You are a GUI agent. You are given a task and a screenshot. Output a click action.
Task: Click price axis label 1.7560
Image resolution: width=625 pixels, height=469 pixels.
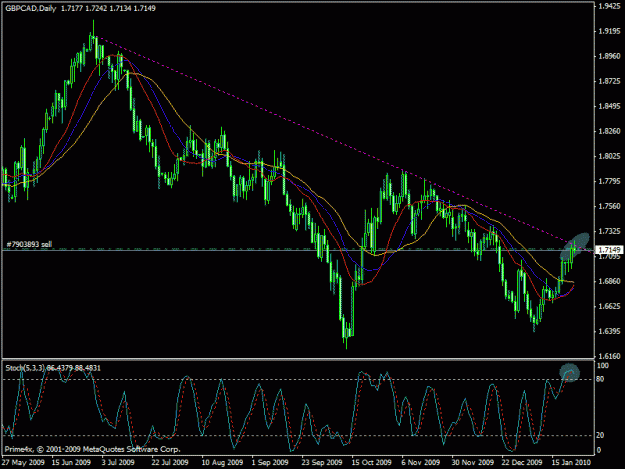tap(609, 206)
